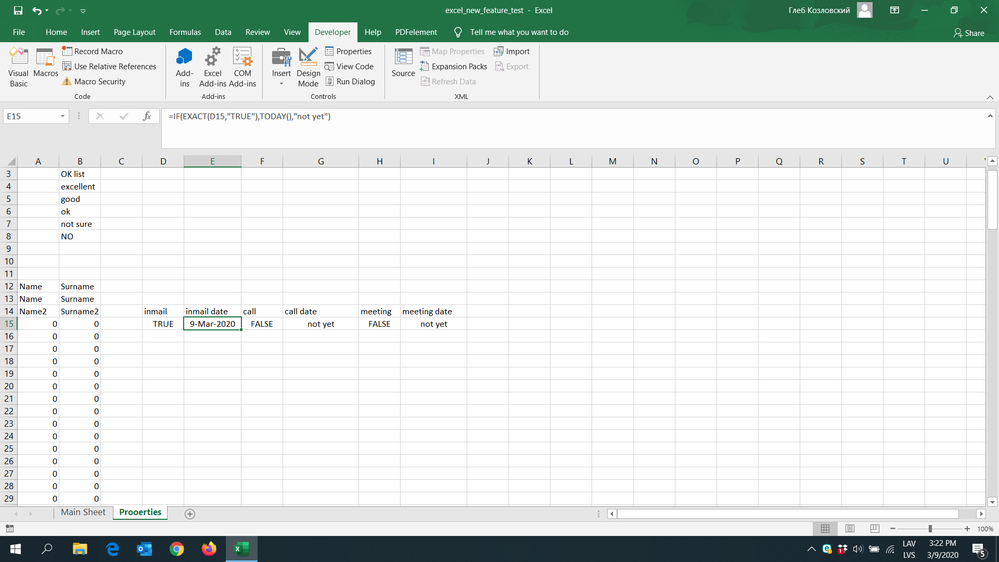Switch to the Home tab
999x562 pixels.
tap(56, 32)
